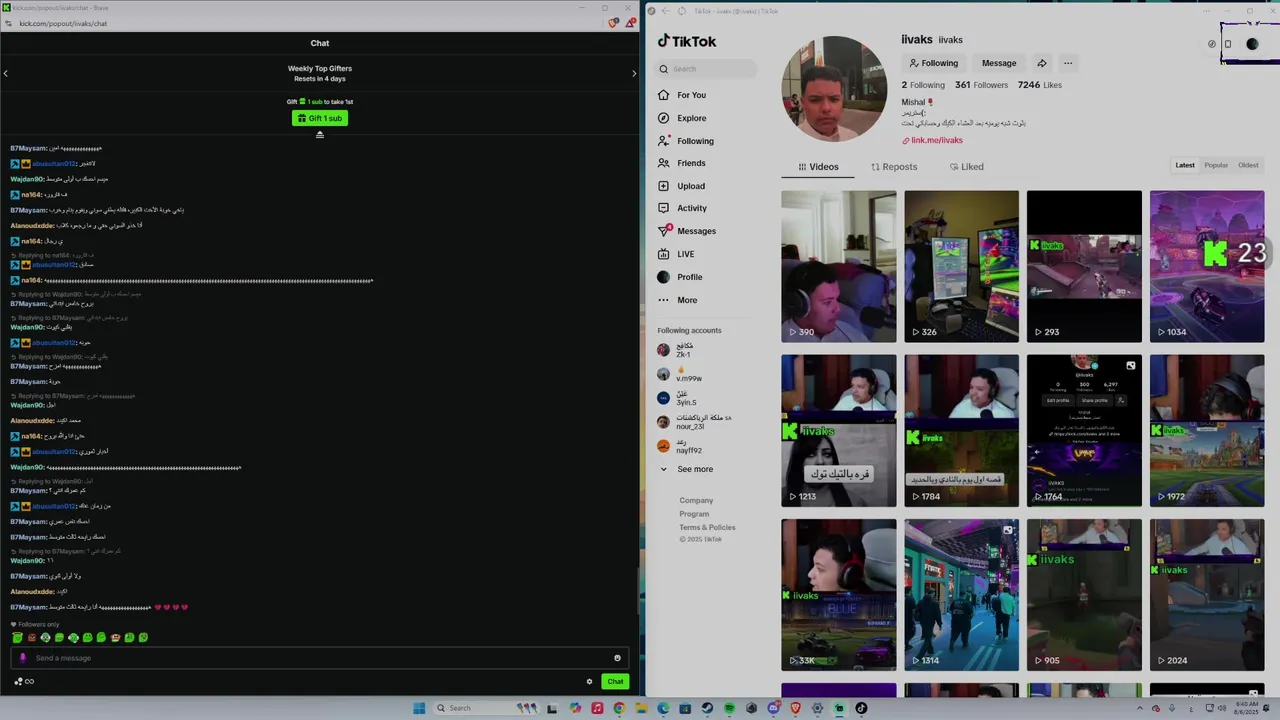
Task: Click the channel points icon in Kick chat
Action: tap(23, 681)
